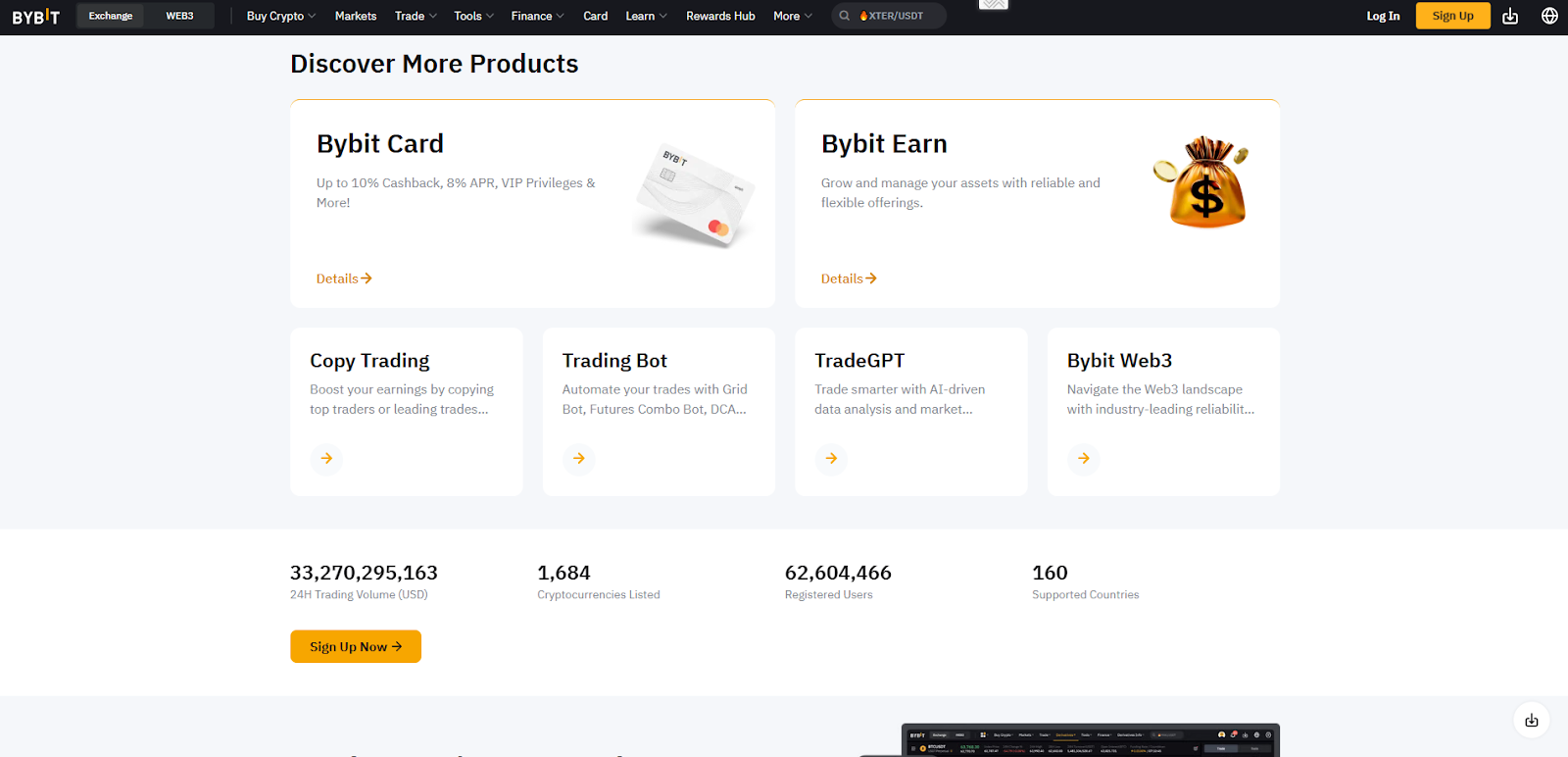Expand the Learn dropdown menu
Viewport: 1568px width, 757px height.
tap(646, 16)
